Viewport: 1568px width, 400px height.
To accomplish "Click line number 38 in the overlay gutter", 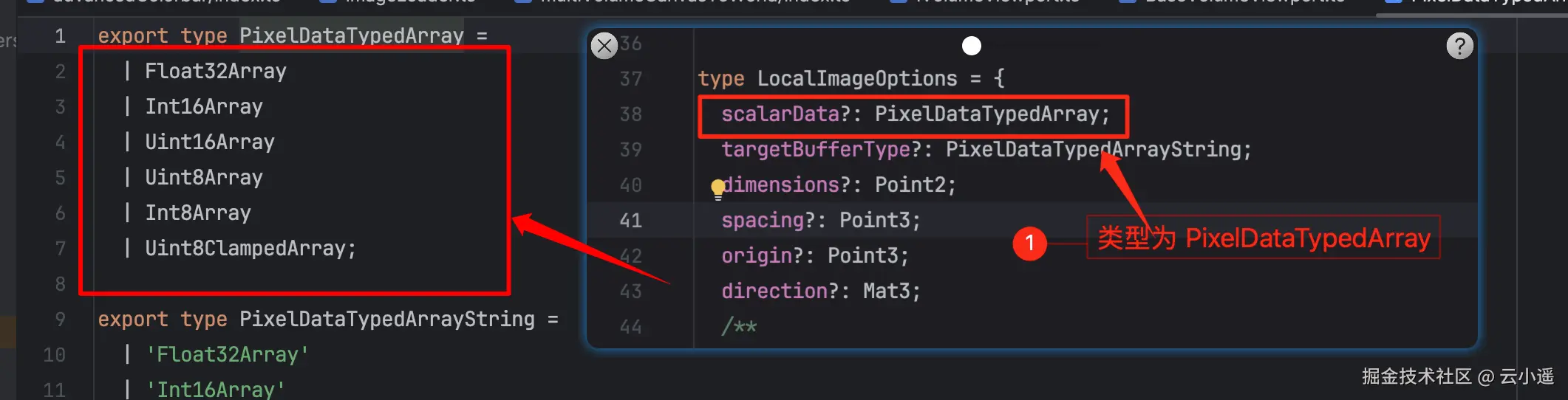I will (630, 114).
